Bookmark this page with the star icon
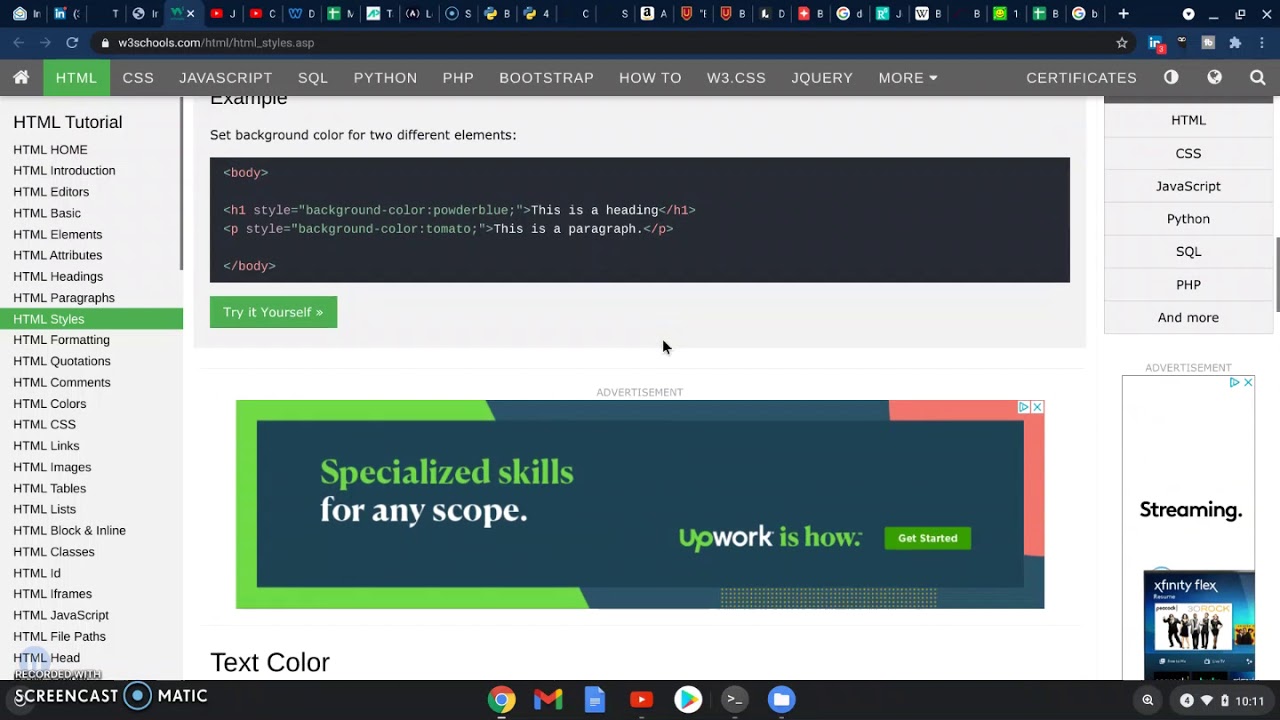This screenshot has width=1280, height=720. [1122, 43]
